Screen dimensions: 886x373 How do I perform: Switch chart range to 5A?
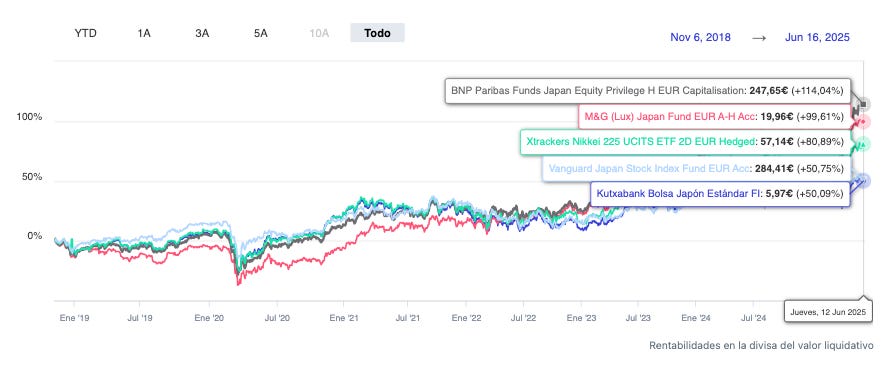click(x=260, y=33)
